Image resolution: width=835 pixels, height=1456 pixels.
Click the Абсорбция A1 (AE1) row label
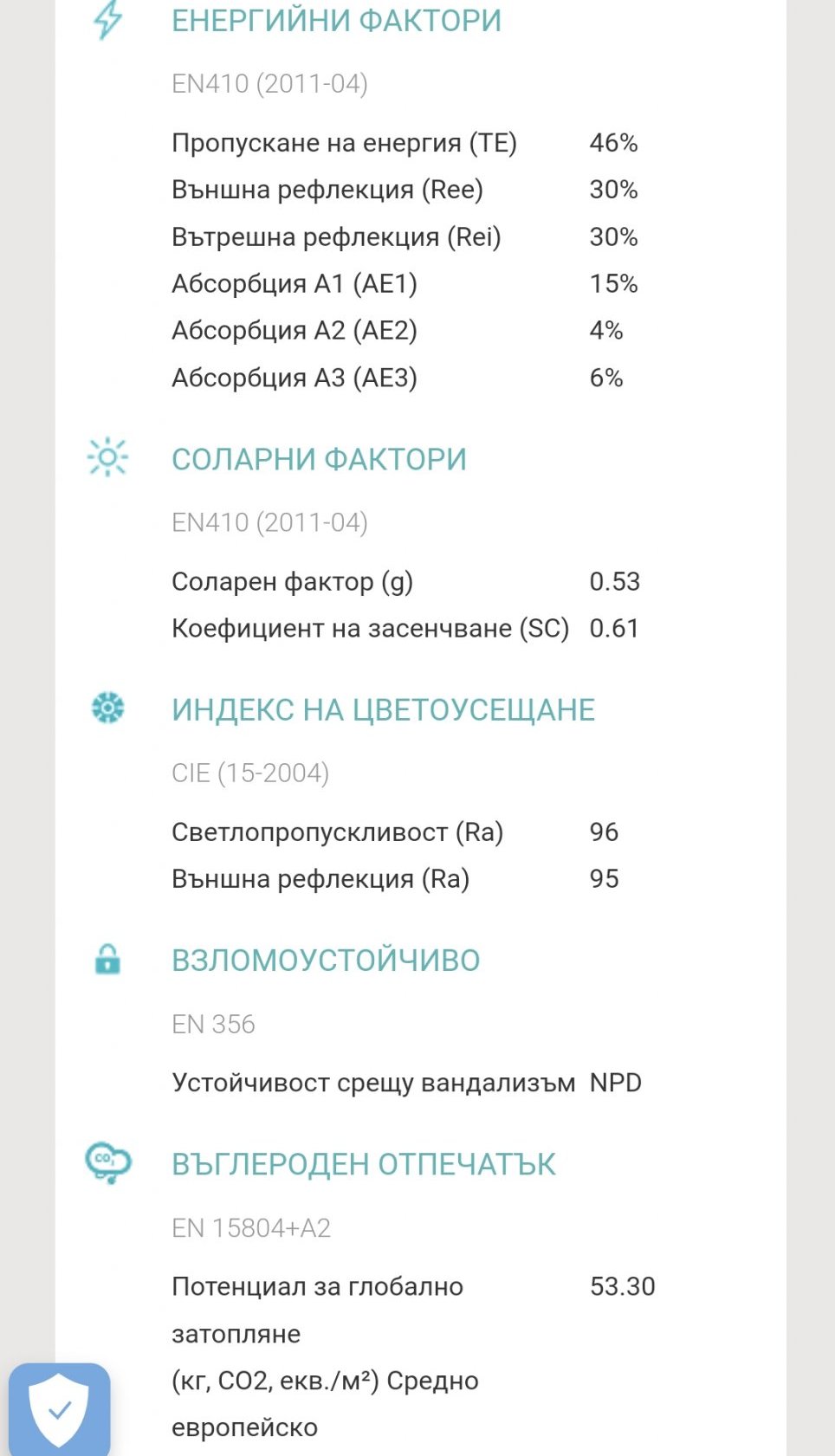tap(295, 283)
